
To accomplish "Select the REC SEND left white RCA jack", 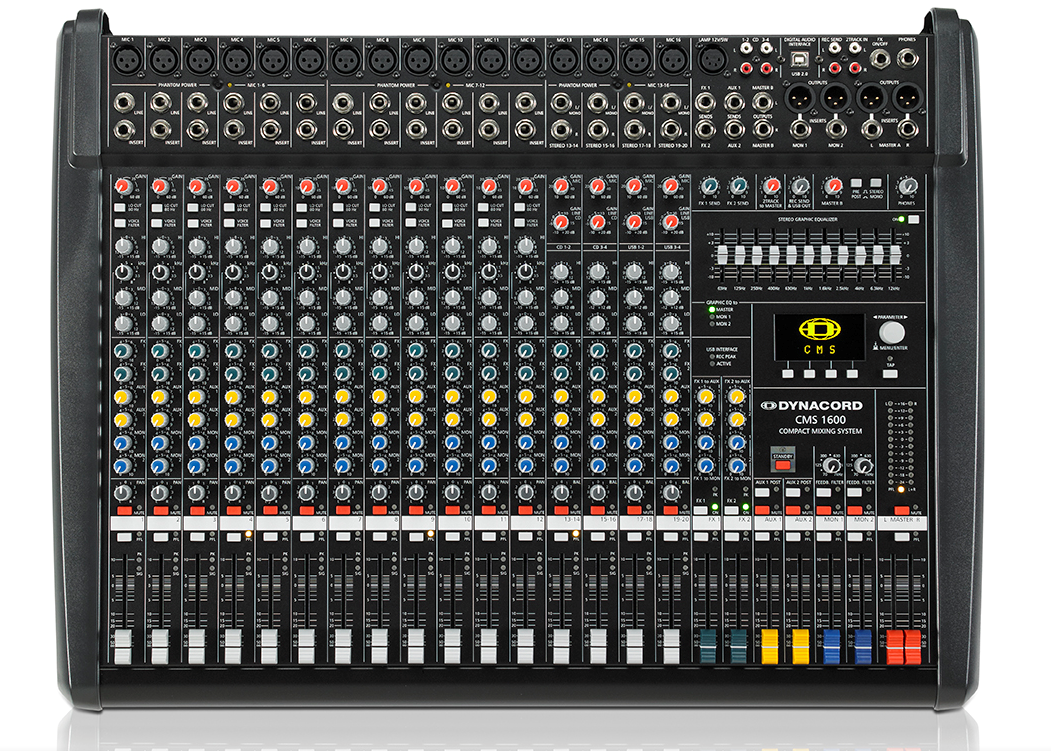I will pyautogui.click(x=834, y=48).
